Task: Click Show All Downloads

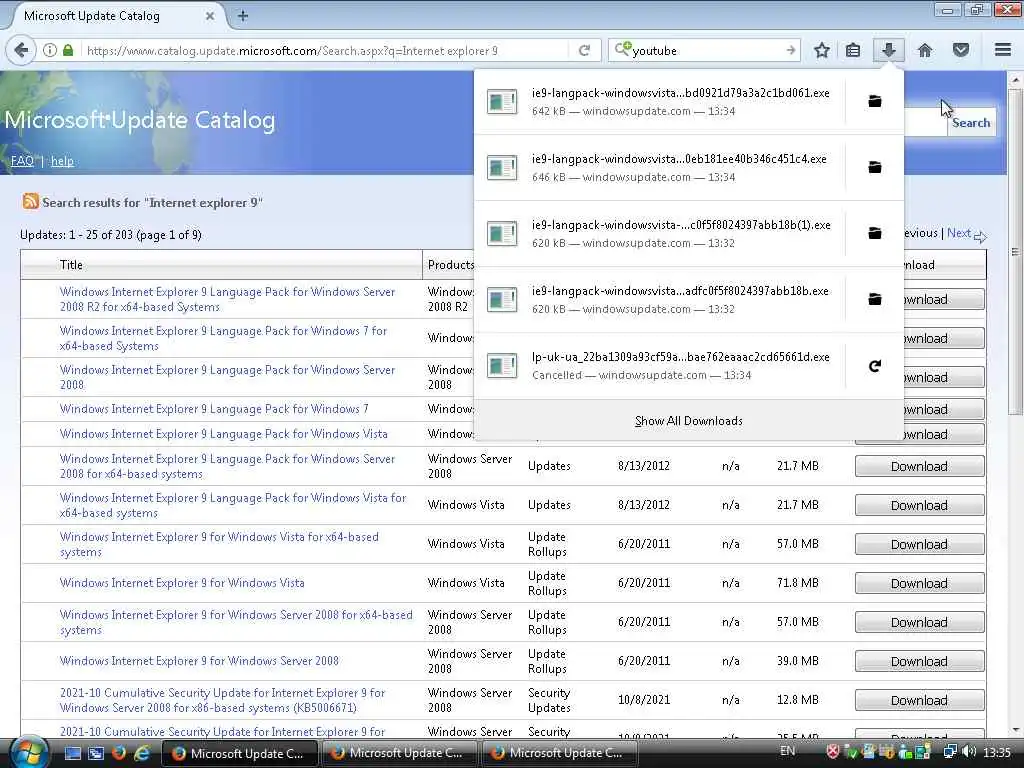Action: [x=688, y=421]
